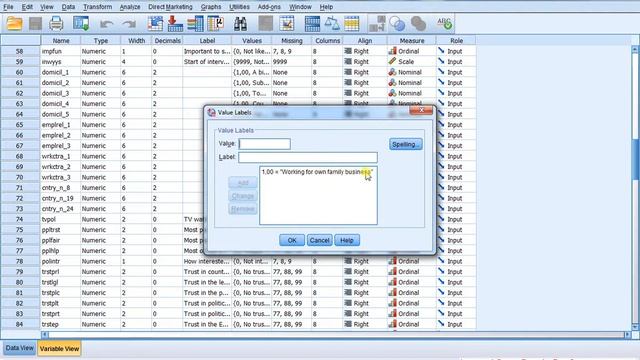The height and width of the screenshot is (360, 640).
Task: Click the variable name domicil_1
Action: click(x=55, y=72)
